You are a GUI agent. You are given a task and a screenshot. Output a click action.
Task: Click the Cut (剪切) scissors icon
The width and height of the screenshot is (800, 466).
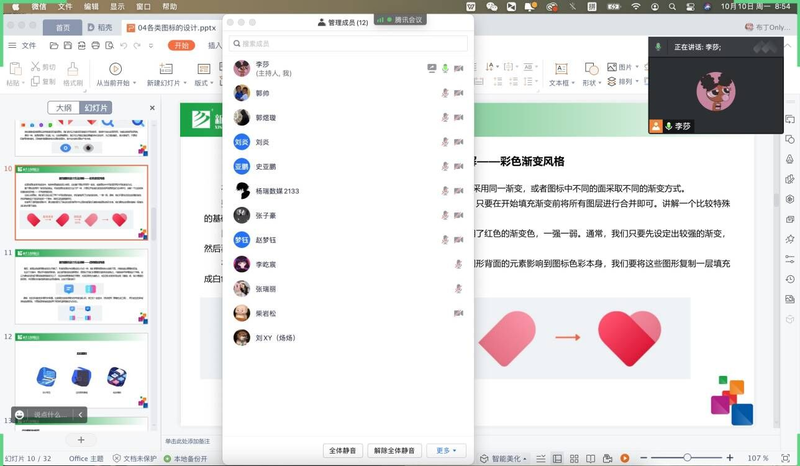point(36,68)
